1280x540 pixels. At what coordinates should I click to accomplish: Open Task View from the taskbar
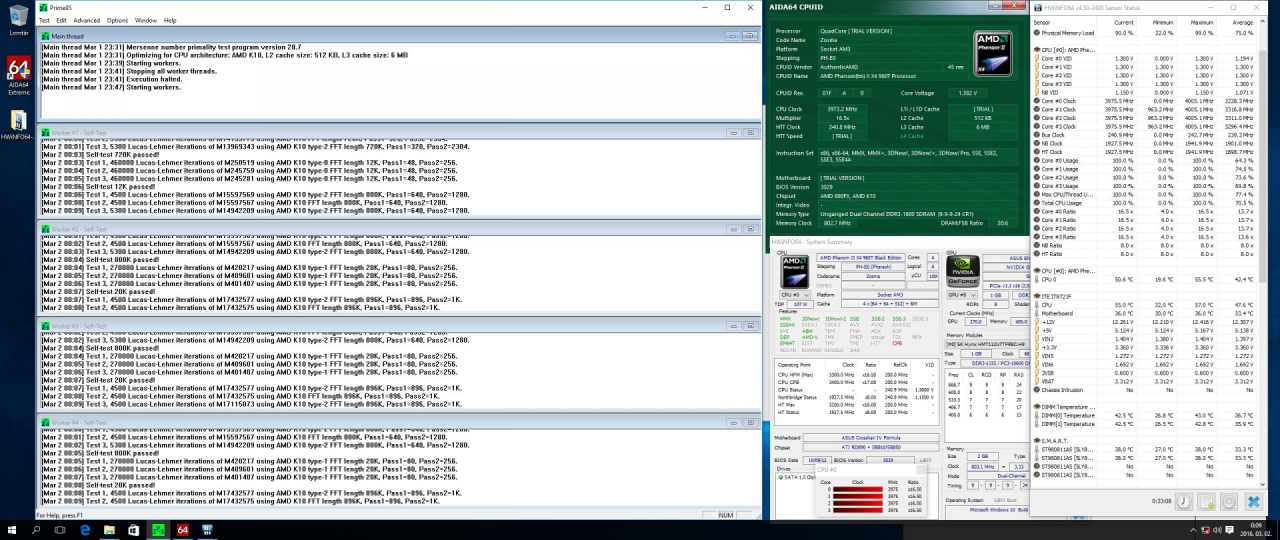pos(60,530)
